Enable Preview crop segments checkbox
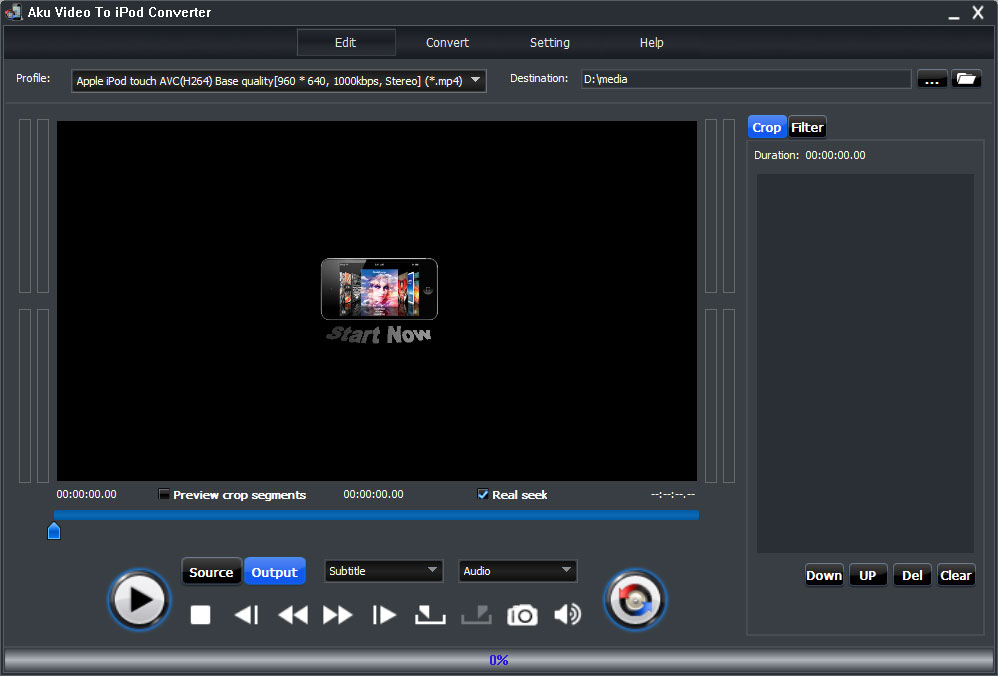Viewport: 998px width, 676px height. [x=164, y=495]
